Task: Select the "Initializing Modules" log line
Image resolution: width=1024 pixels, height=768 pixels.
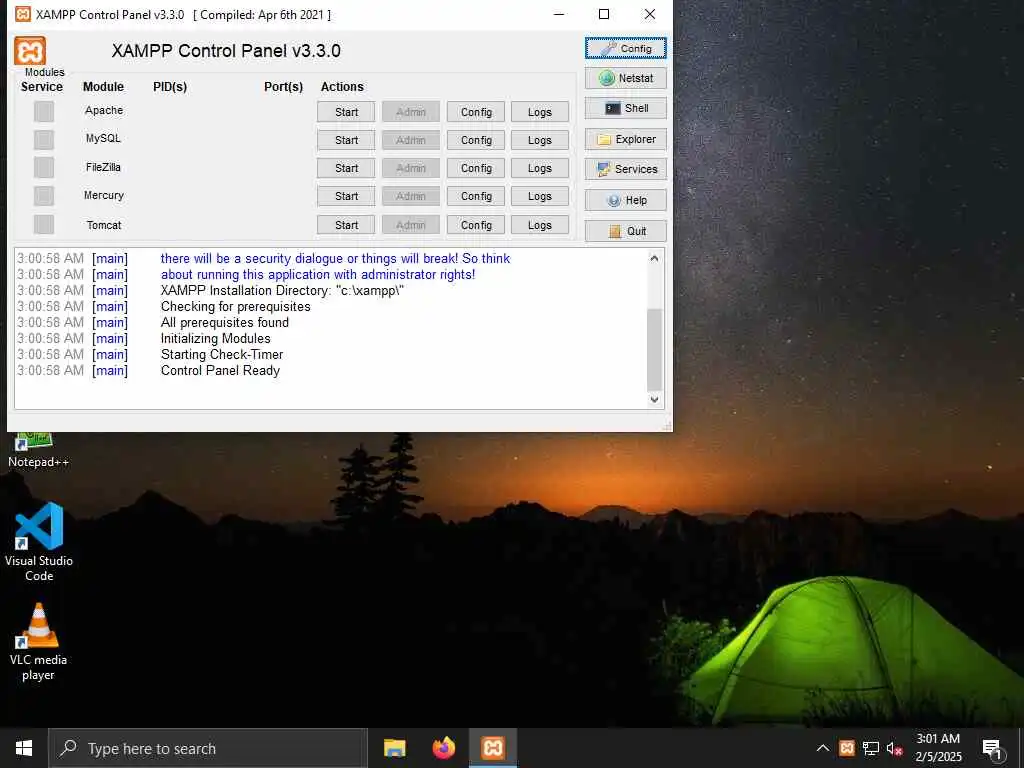Action: tap(216, 338)
